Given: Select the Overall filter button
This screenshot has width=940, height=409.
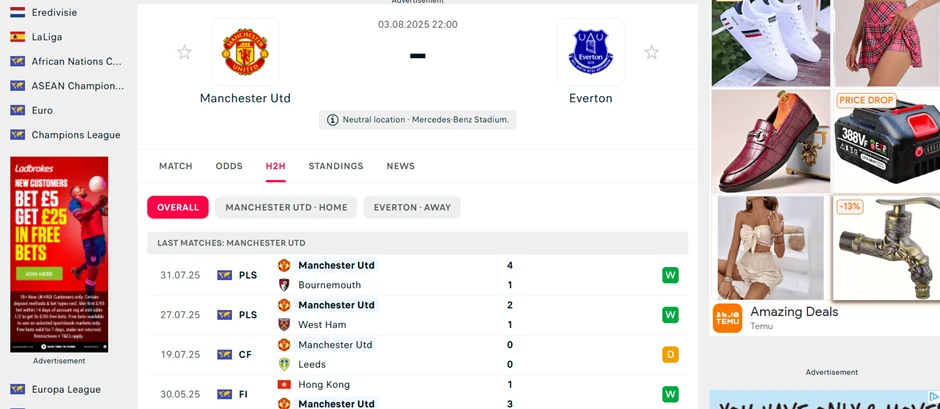Looking at the screenshot, I should pyautogui.click(x=178, y=208).
